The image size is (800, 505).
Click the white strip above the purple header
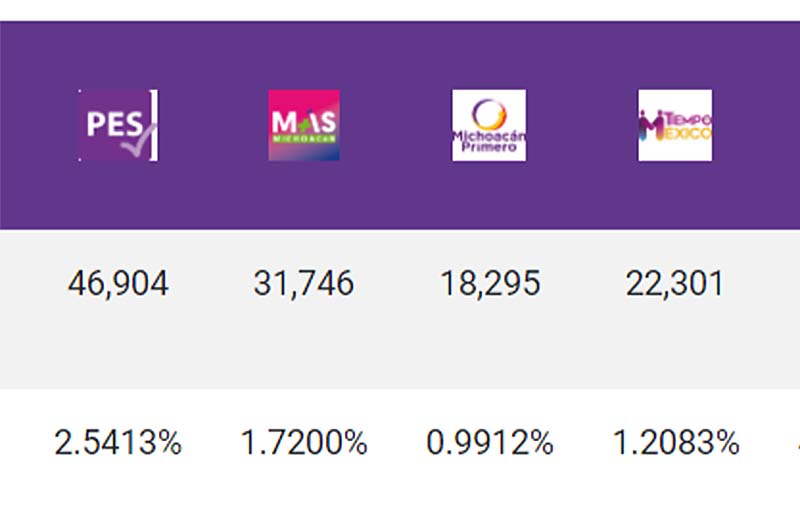400,9
